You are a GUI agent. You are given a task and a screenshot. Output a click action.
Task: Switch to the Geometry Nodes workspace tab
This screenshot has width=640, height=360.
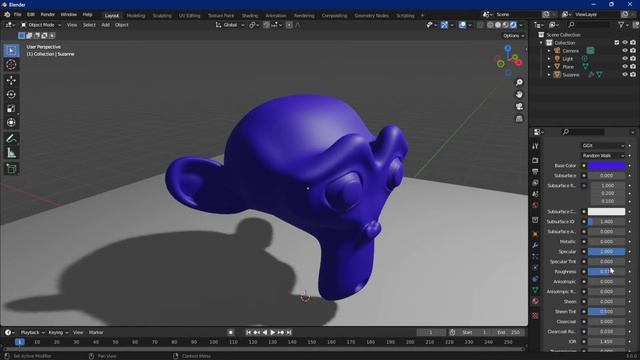pyautogui.click(x=371, y=16)
